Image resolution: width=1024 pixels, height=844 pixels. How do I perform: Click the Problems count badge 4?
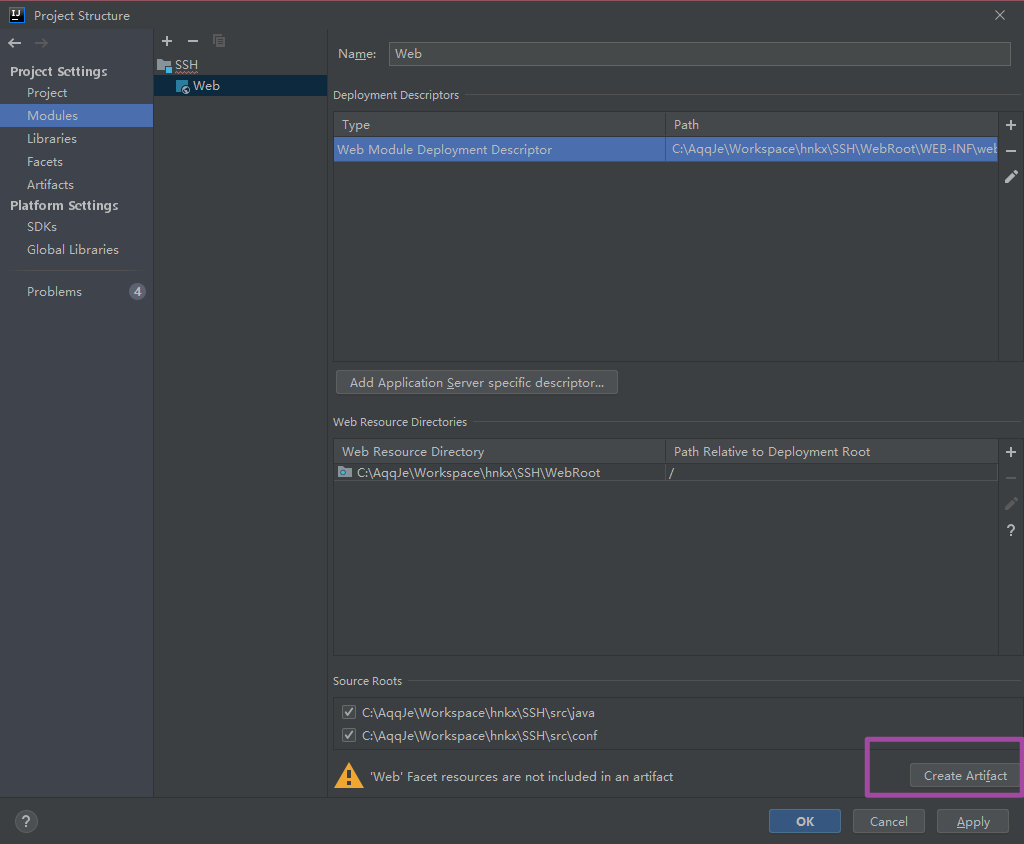[x=137, y=291]
